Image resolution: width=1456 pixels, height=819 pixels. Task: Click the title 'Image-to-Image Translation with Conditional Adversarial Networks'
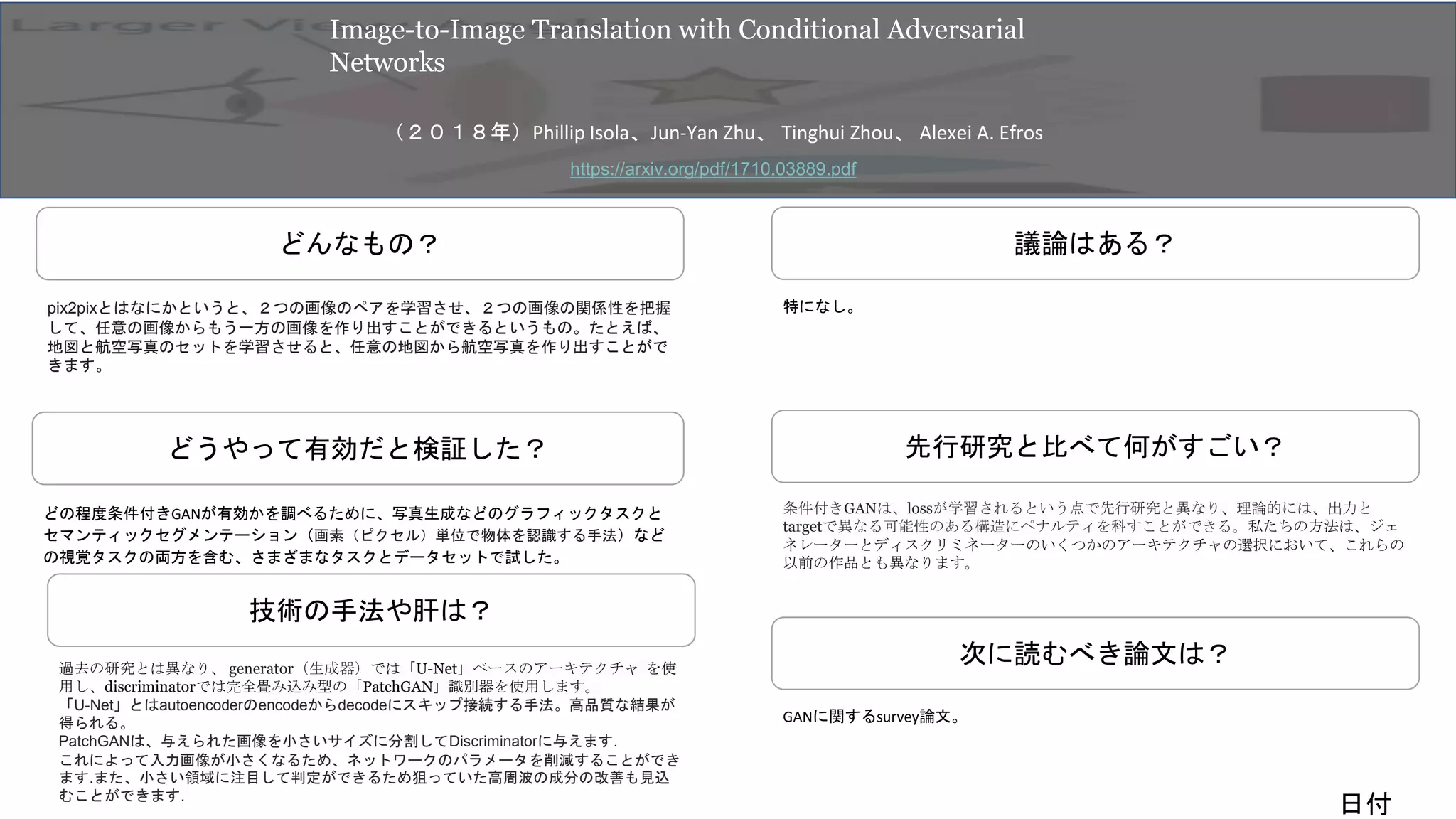677,45
